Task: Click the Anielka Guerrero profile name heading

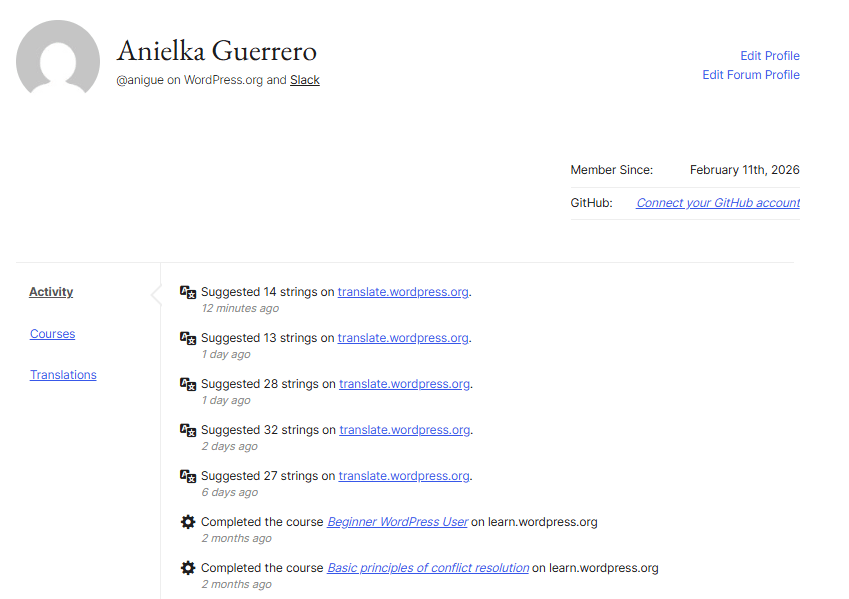Action: pyautogui.click(x=217, y=51)
